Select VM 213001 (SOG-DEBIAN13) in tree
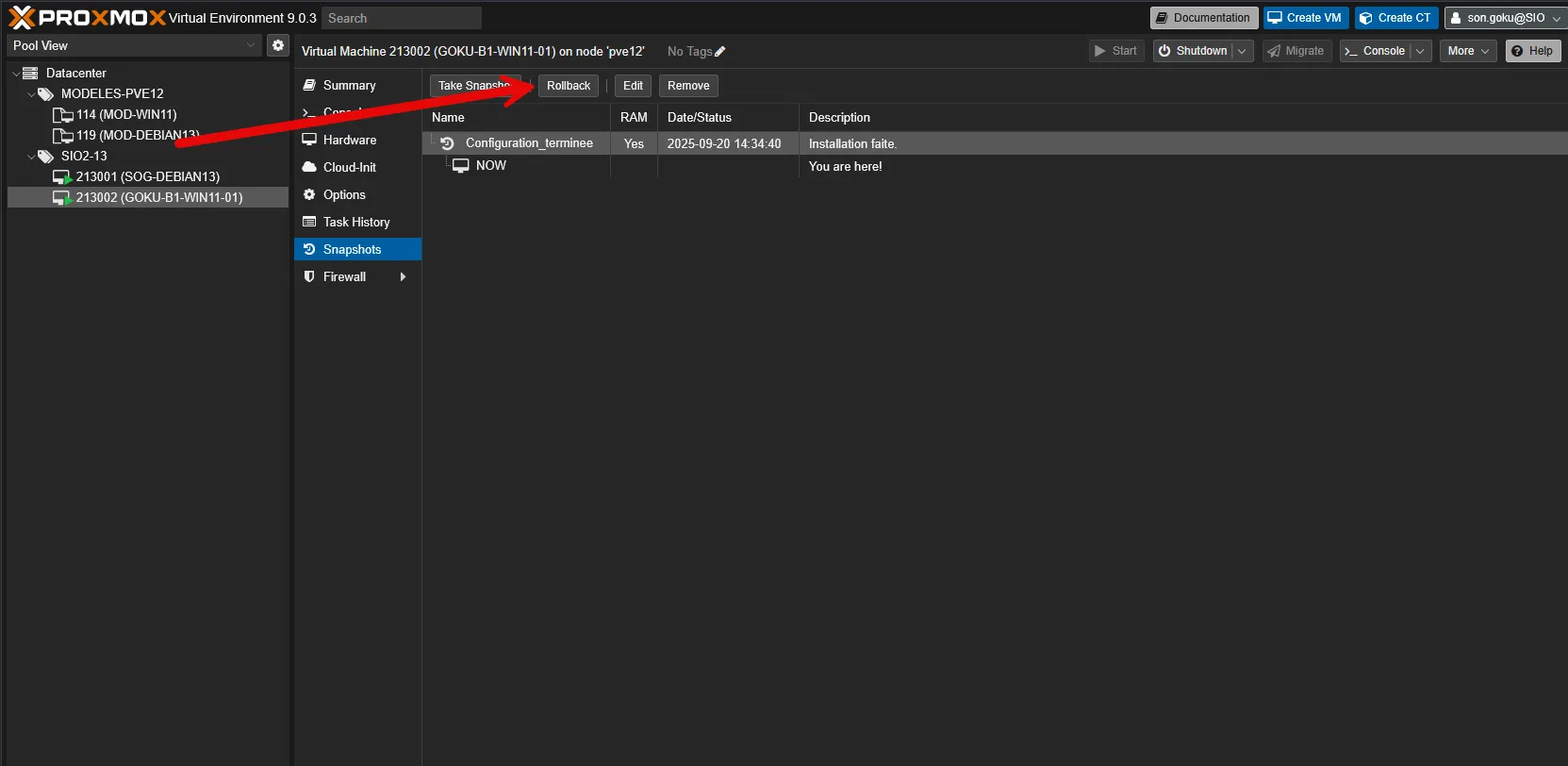Image resolution: width=1568 pixels, height=766 pixels. 147,176
